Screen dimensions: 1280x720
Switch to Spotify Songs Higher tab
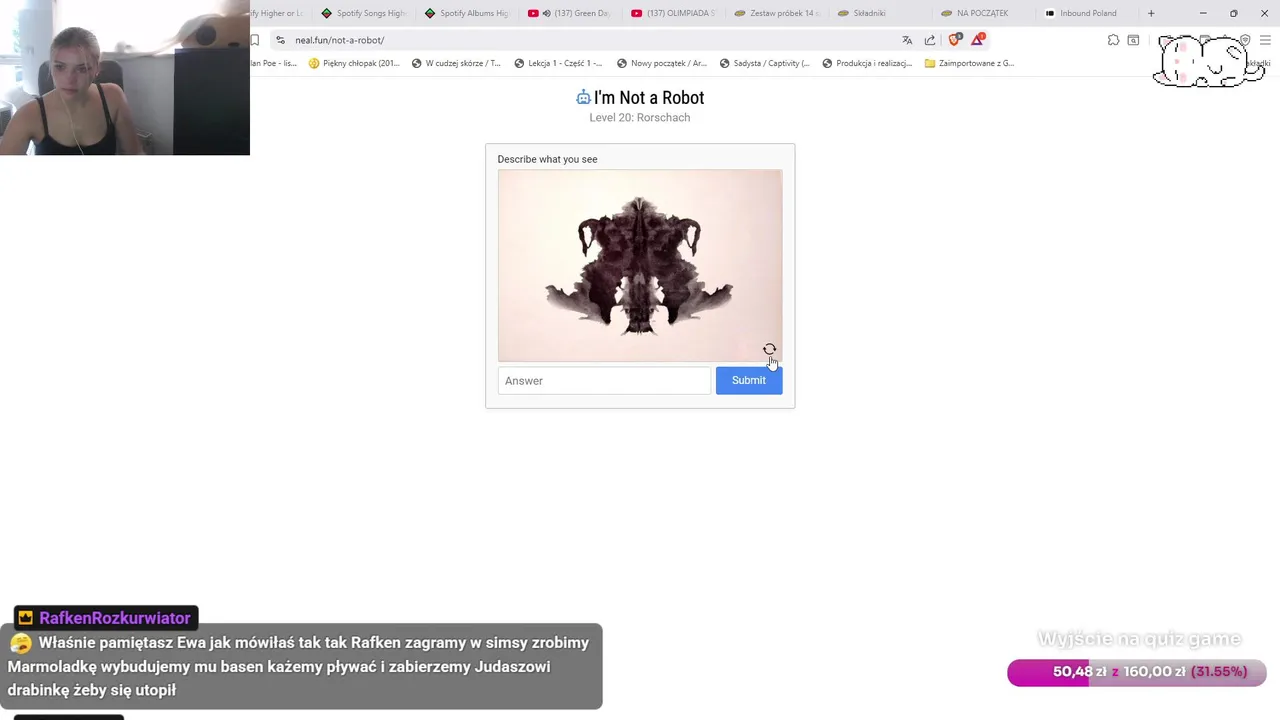click(x=363, y=13)
